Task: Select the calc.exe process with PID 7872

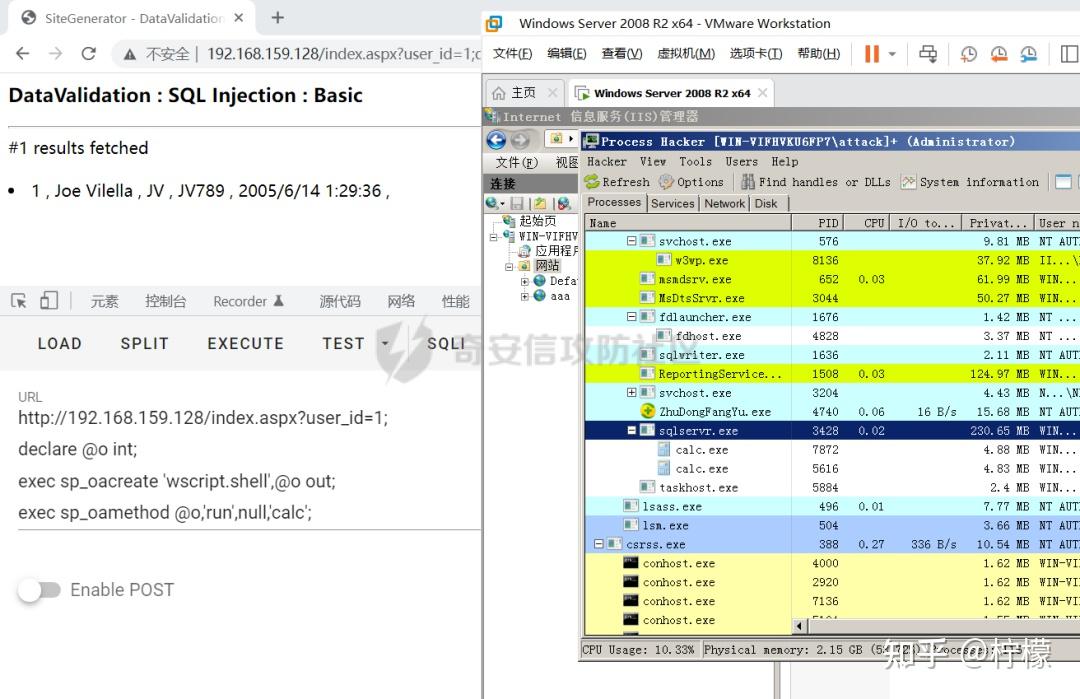Action: 832,450
